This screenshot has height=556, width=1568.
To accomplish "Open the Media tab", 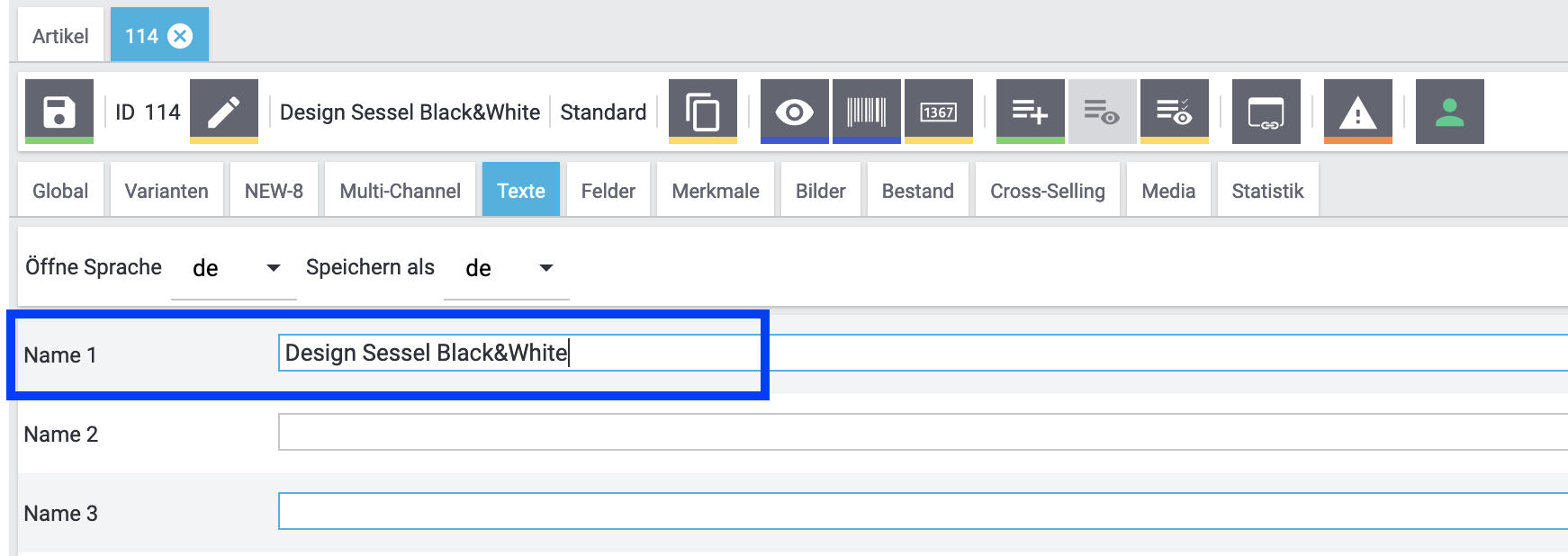I will (x=1168, y=191).
